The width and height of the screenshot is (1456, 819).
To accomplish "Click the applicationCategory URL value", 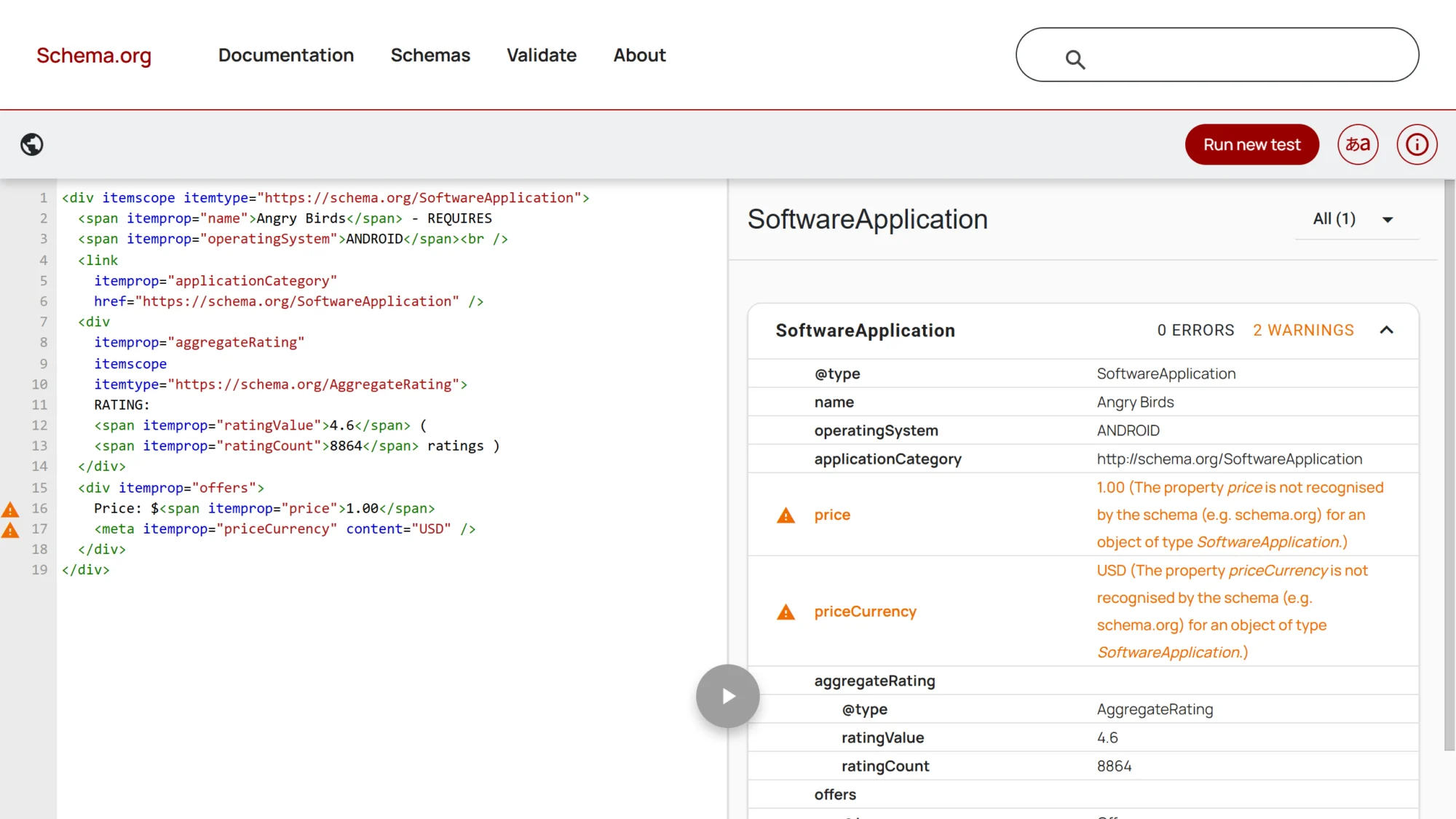I will 1229,459.
